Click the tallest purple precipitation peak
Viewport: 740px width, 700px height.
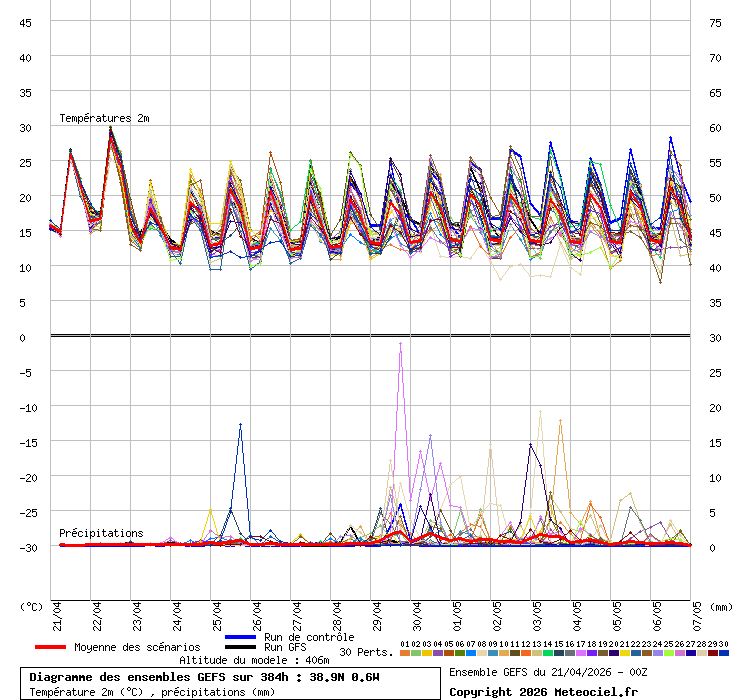click(x=401, y=343)
